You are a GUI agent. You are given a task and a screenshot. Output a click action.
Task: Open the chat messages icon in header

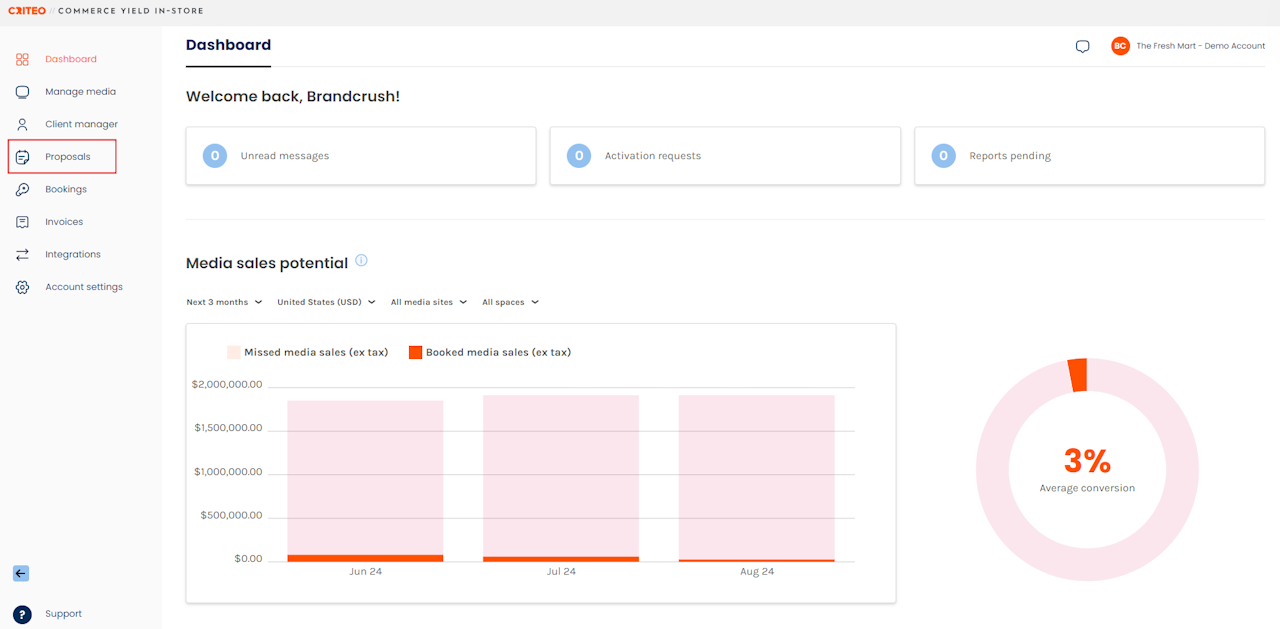1082,47
